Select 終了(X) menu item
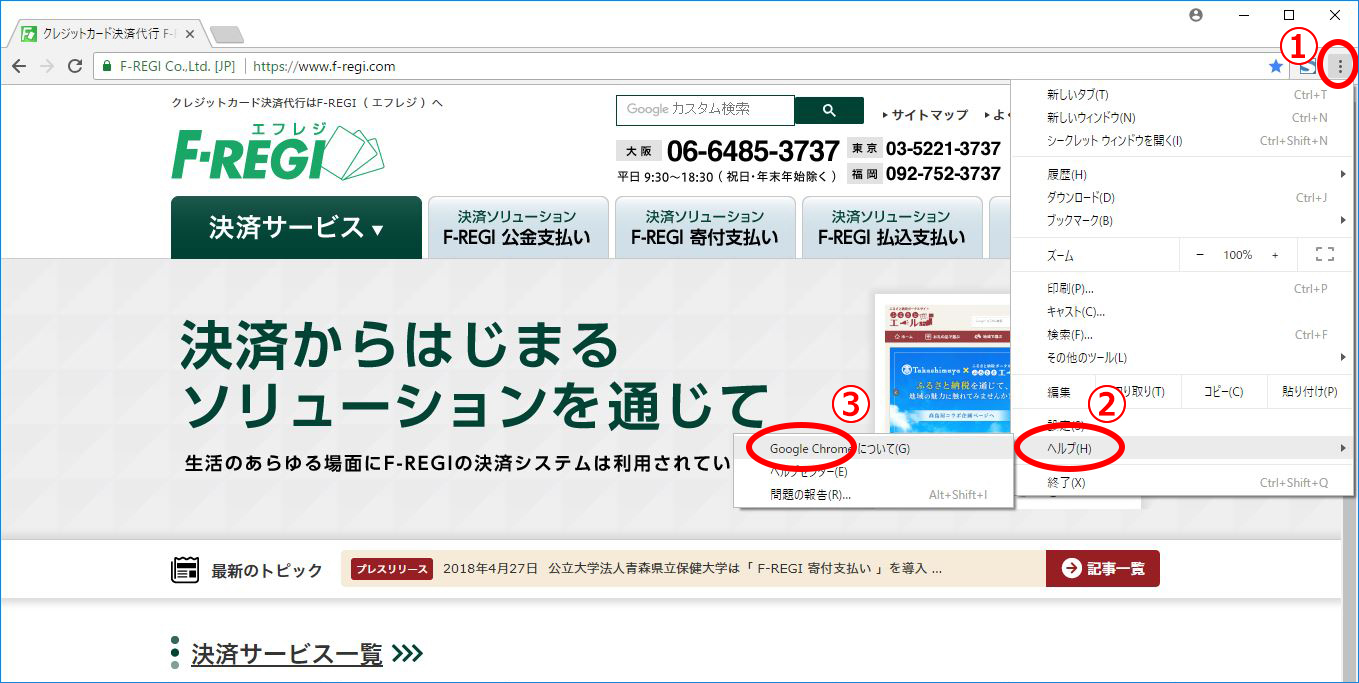The image size is (1359, 683). pos(1182,483)
